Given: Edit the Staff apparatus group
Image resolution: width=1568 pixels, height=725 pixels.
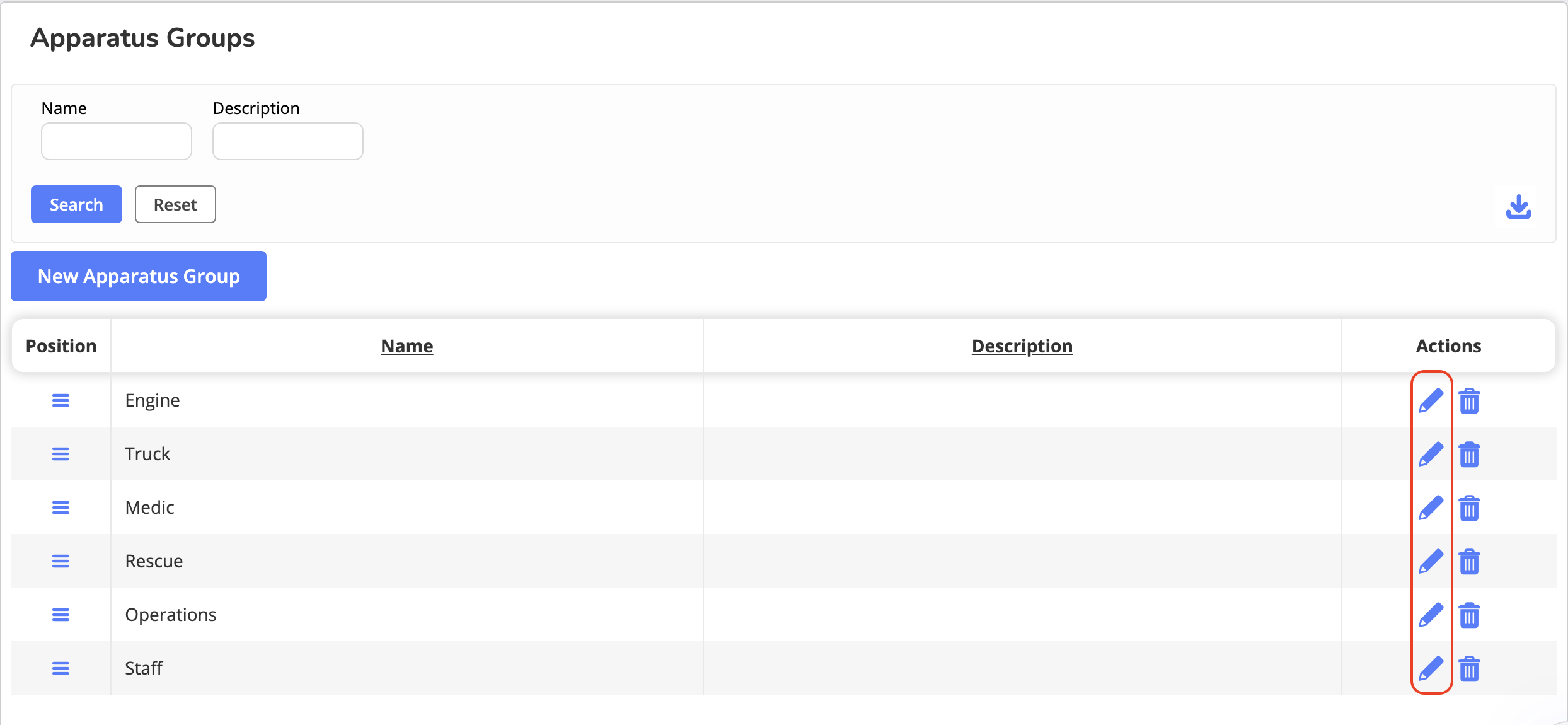Looking at the screenshot, I should click(1431, 668).
